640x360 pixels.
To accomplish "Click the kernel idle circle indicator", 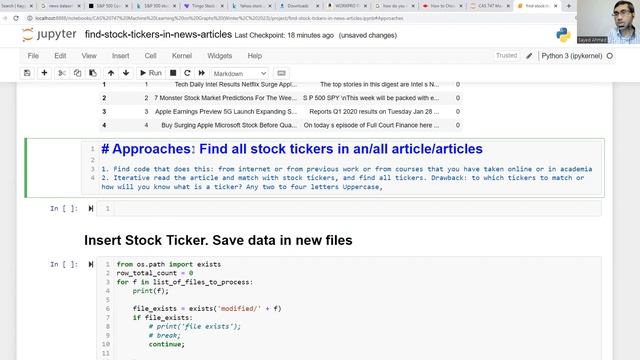I will click(x=610, y=56).
